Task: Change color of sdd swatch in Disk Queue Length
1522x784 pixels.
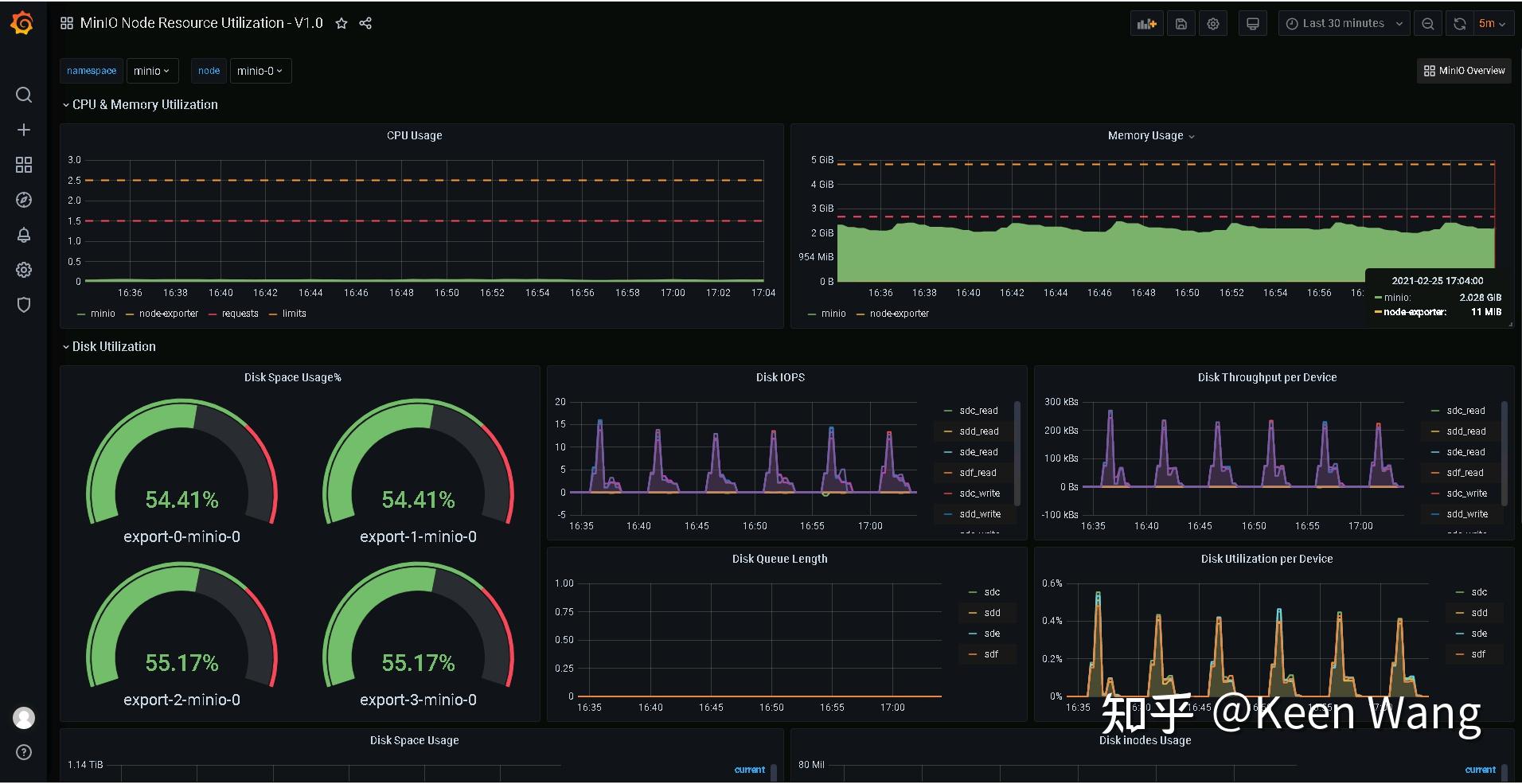Action: pos(973,613)
